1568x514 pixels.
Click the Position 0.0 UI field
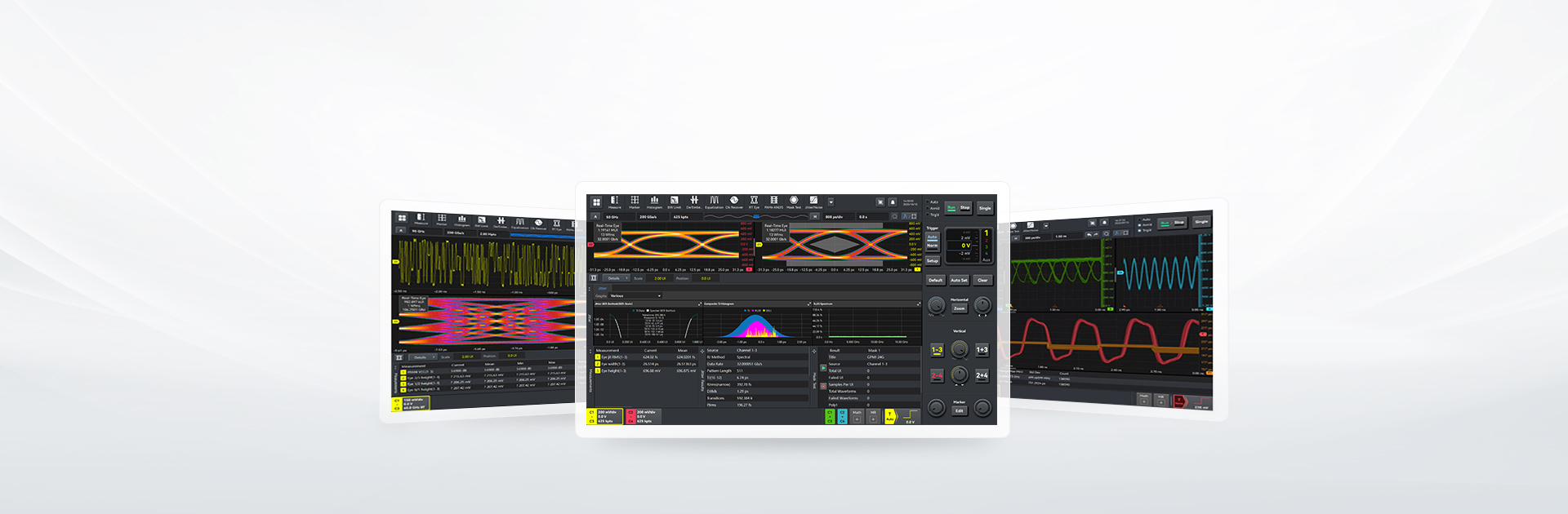[706, 278]
